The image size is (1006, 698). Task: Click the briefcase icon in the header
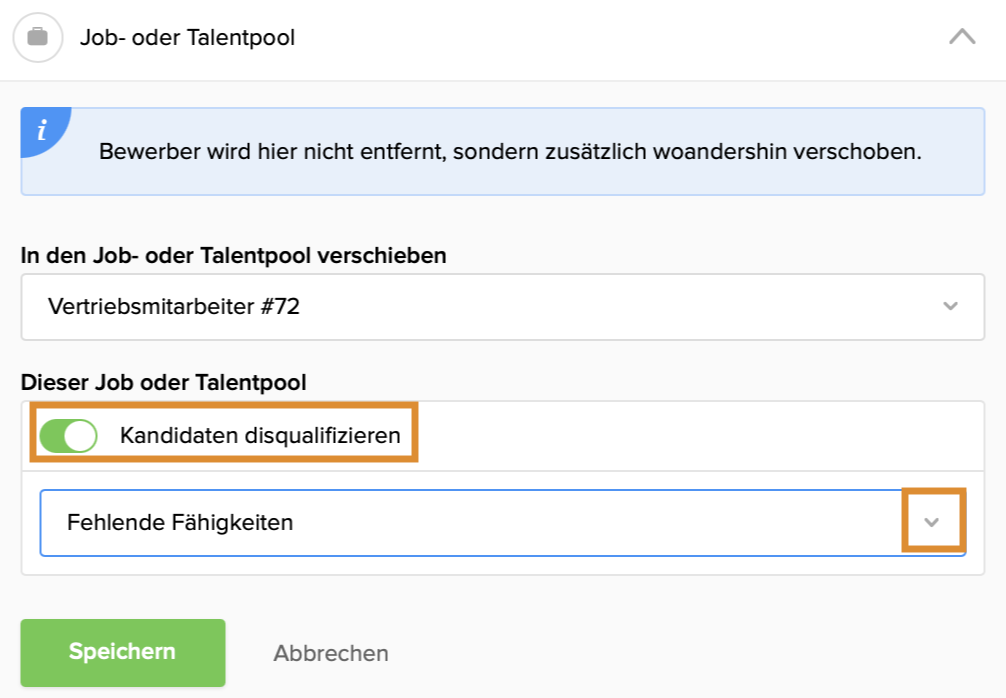[37, 38]
